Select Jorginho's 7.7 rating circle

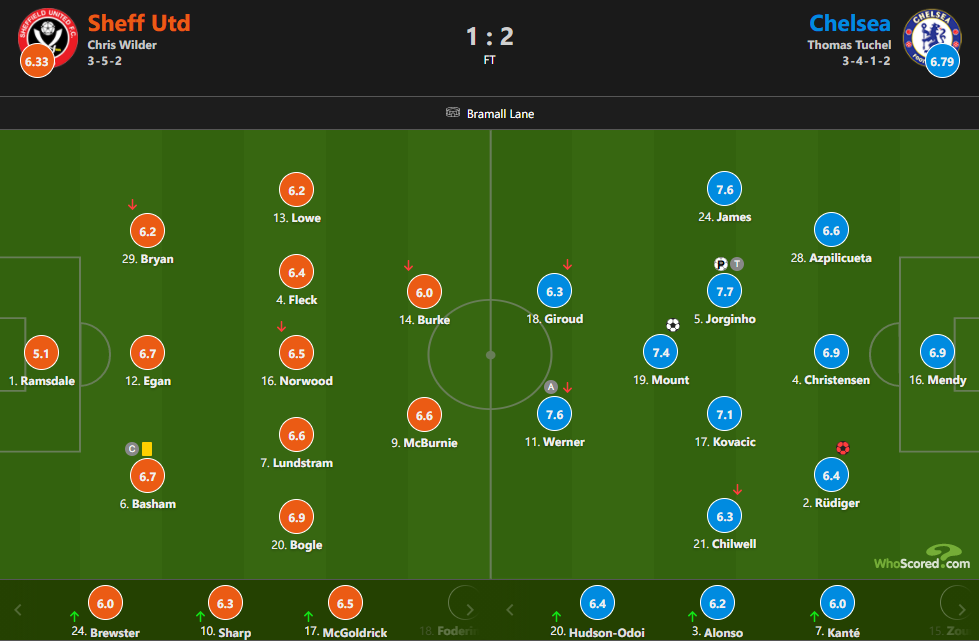[724, 291]
